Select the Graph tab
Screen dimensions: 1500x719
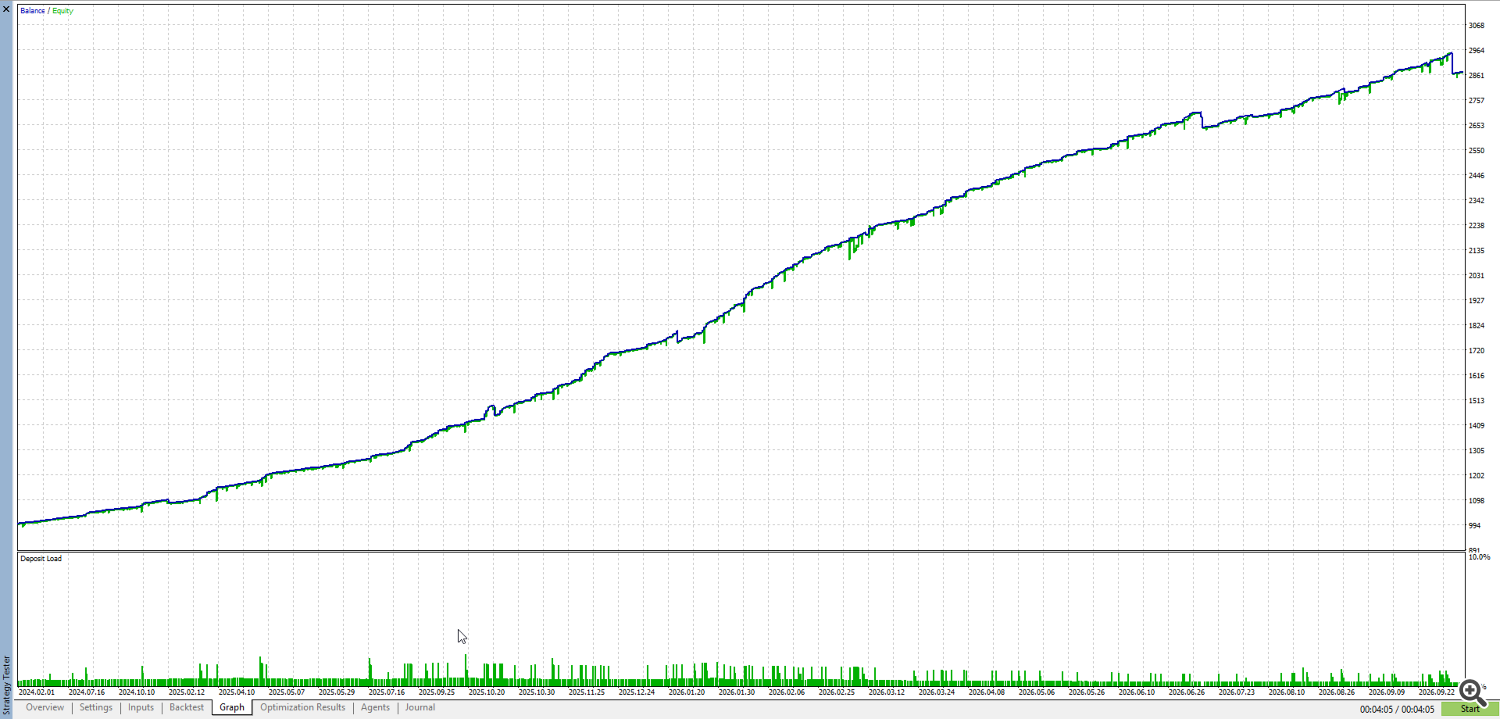pyautogui.click(x=232, y=708)
